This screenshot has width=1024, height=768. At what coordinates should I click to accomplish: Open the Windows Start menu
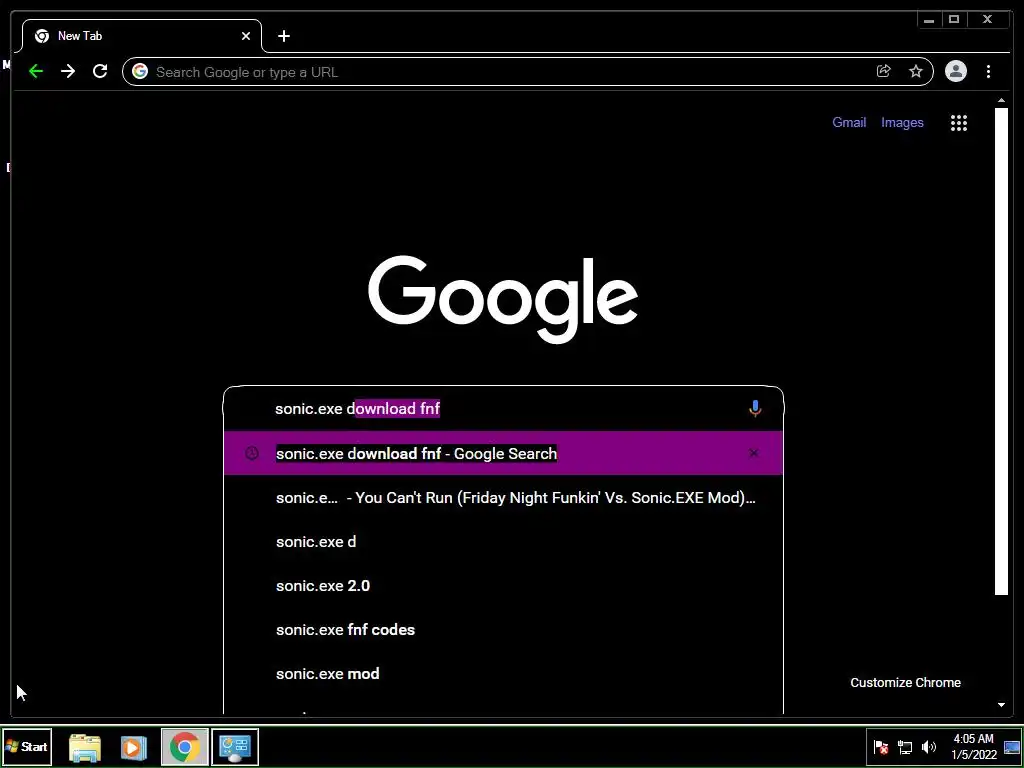27,746
